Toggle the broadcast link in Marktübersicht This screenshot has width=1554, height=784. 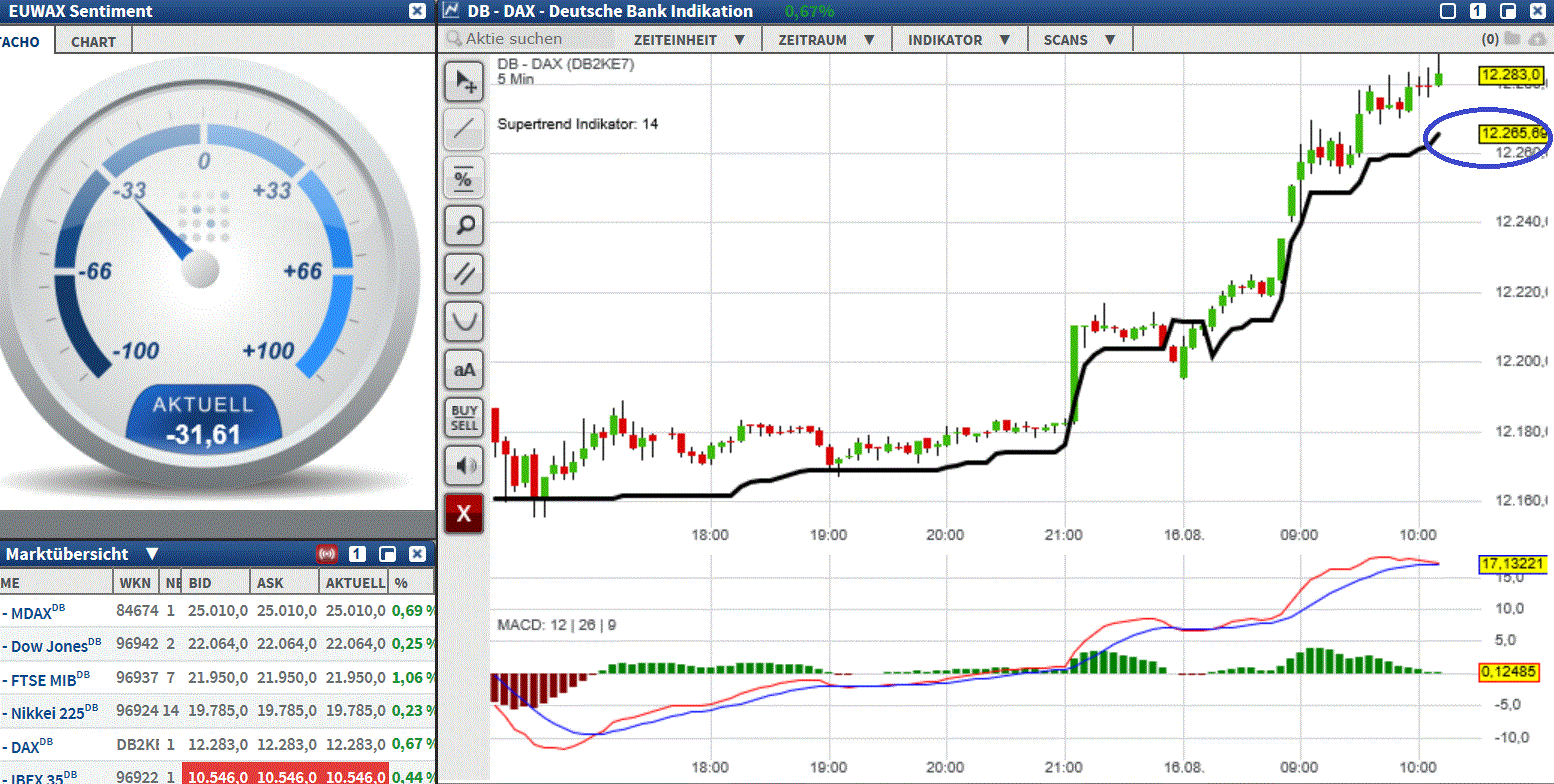(x=326, y=553)
